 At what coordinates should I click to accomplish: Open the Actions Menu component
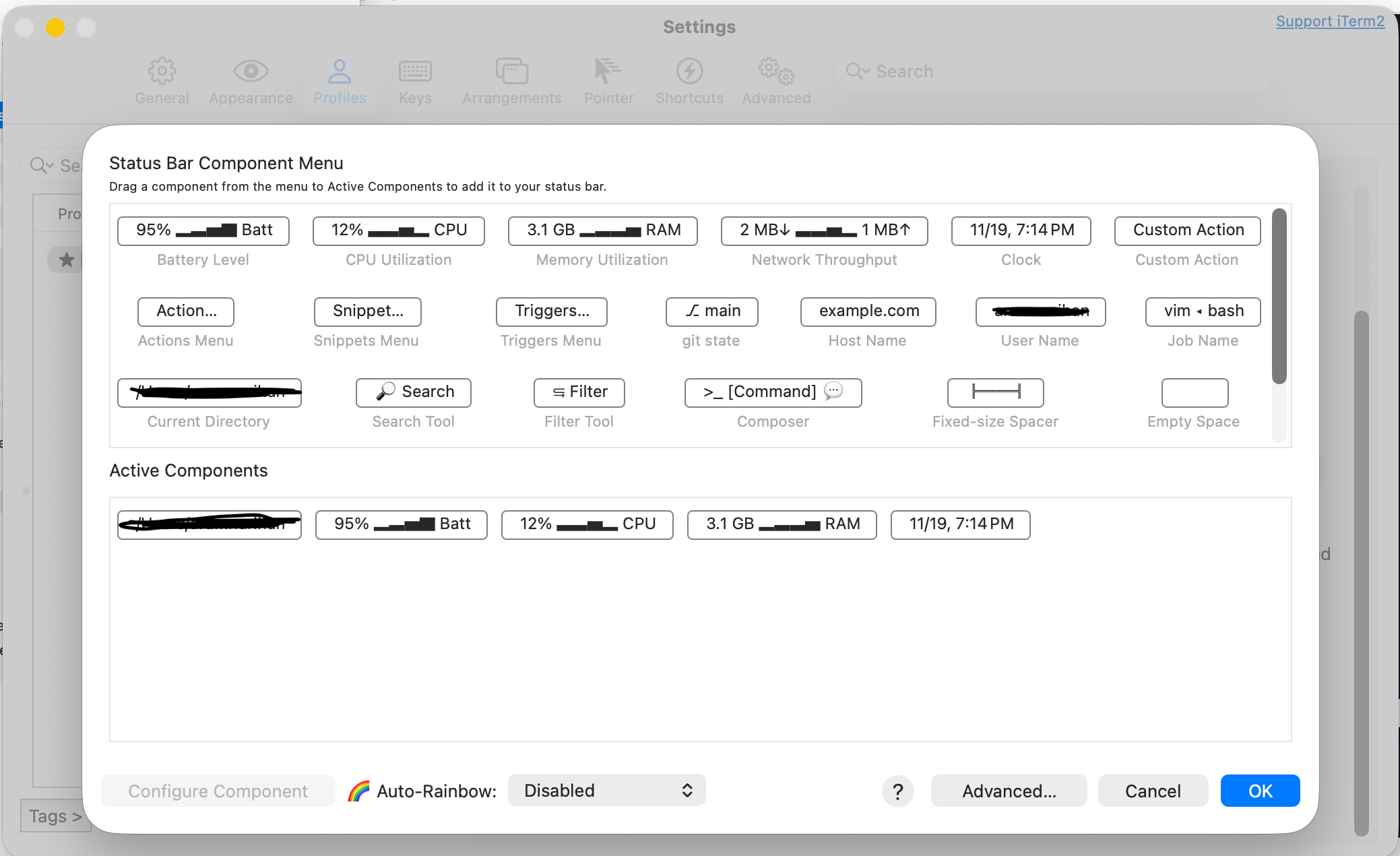pyautogui.click(x=185, y=311)
